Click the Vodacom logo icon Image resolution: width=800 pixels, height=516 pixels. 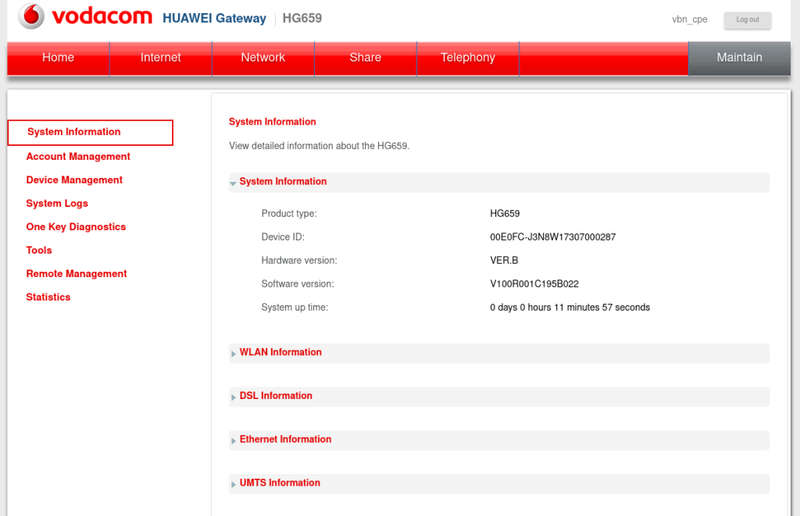coord(31,16)
